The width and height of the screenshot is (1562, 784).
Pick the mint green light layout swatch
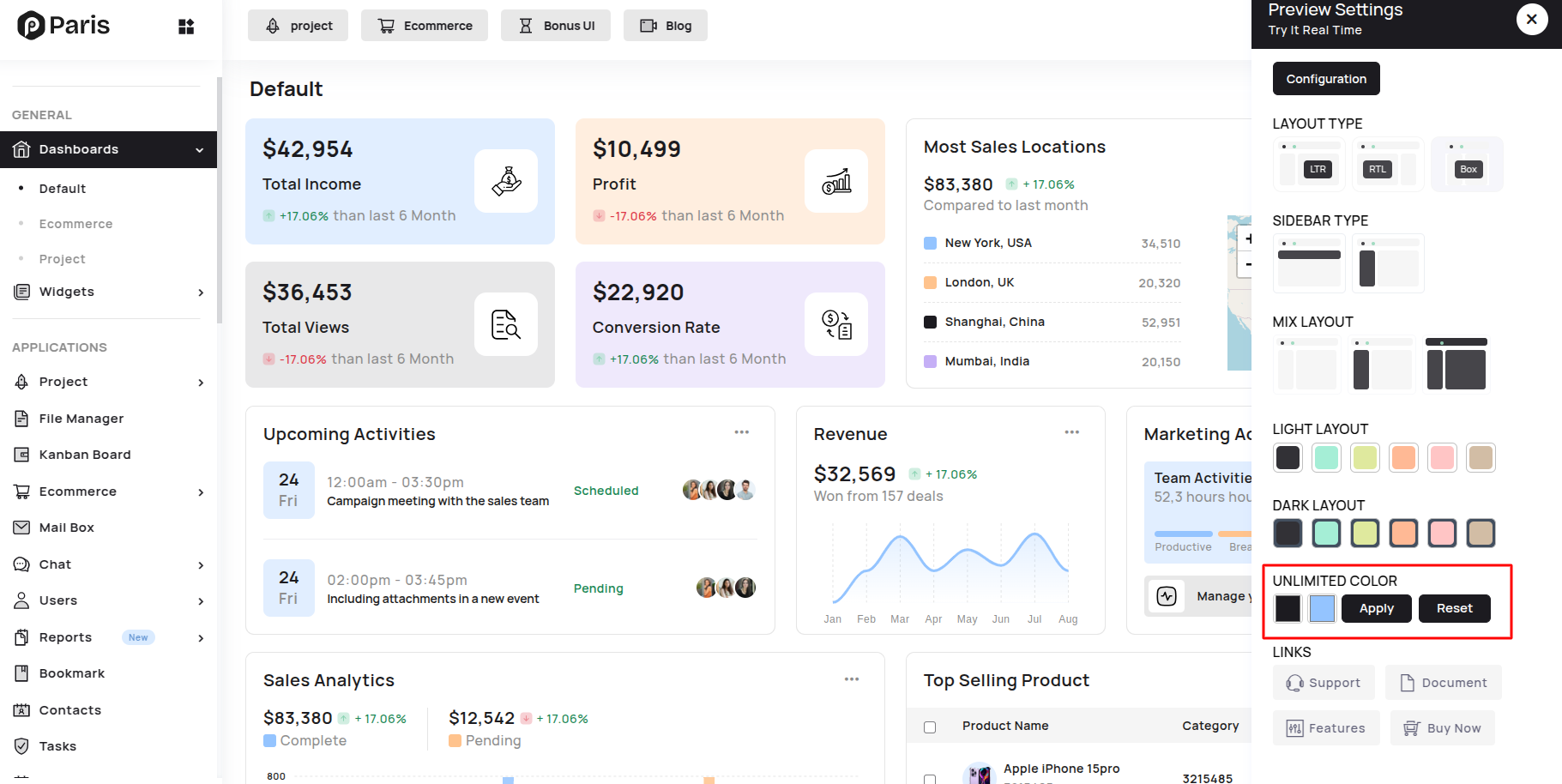click(x=1327, y=457)
